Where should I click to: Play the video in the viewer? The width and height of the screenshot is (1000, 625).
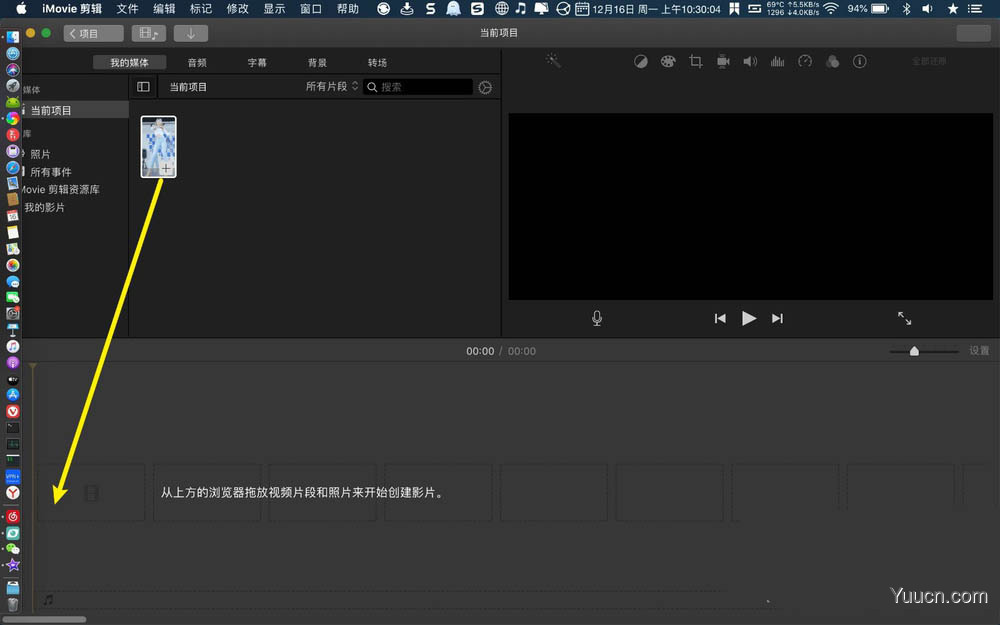pyautogui.click(x=749, y=318)
